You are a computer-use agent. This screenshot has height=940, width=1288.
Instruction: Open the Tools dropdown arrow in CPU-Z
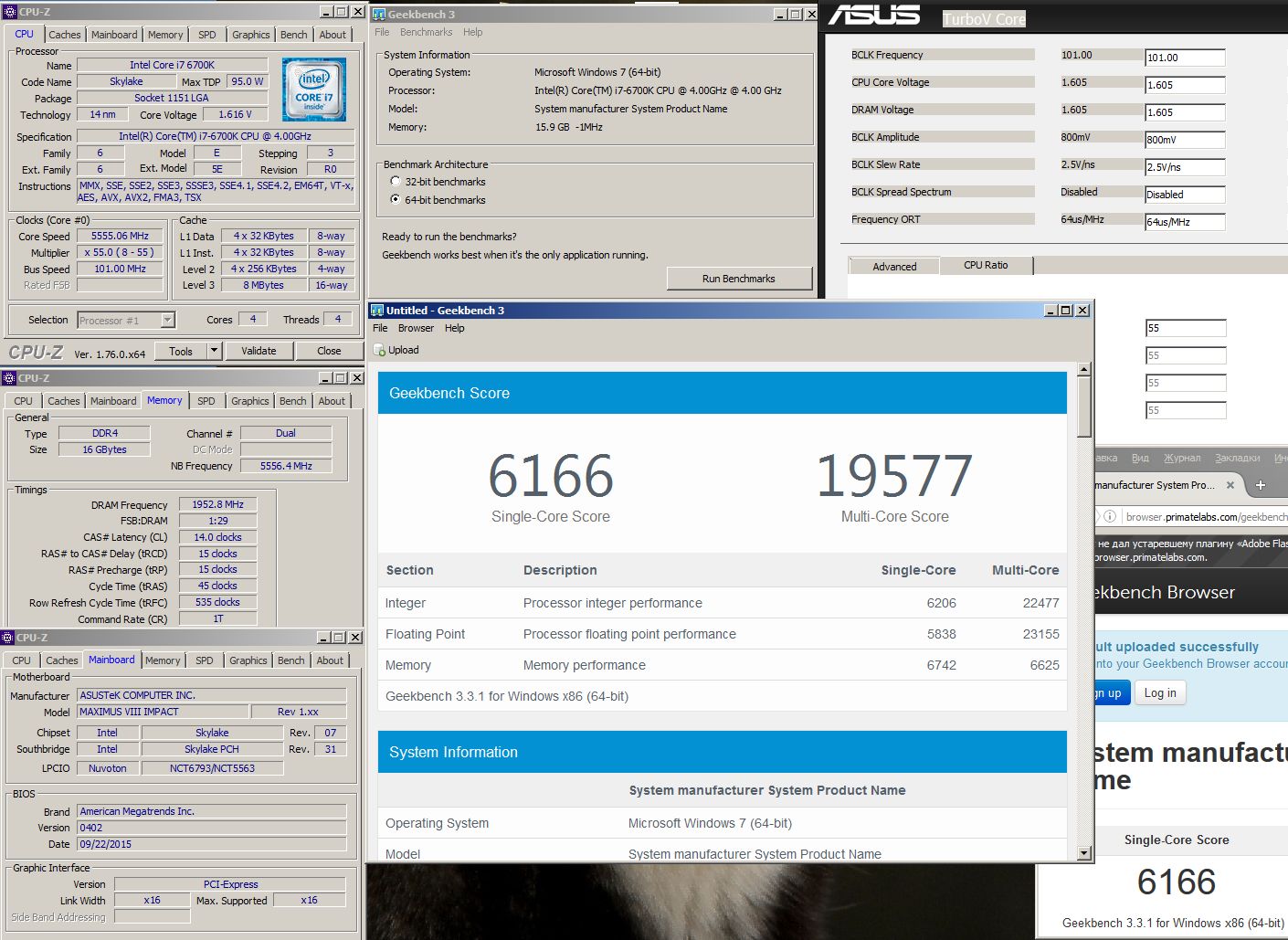click(215, 351)
